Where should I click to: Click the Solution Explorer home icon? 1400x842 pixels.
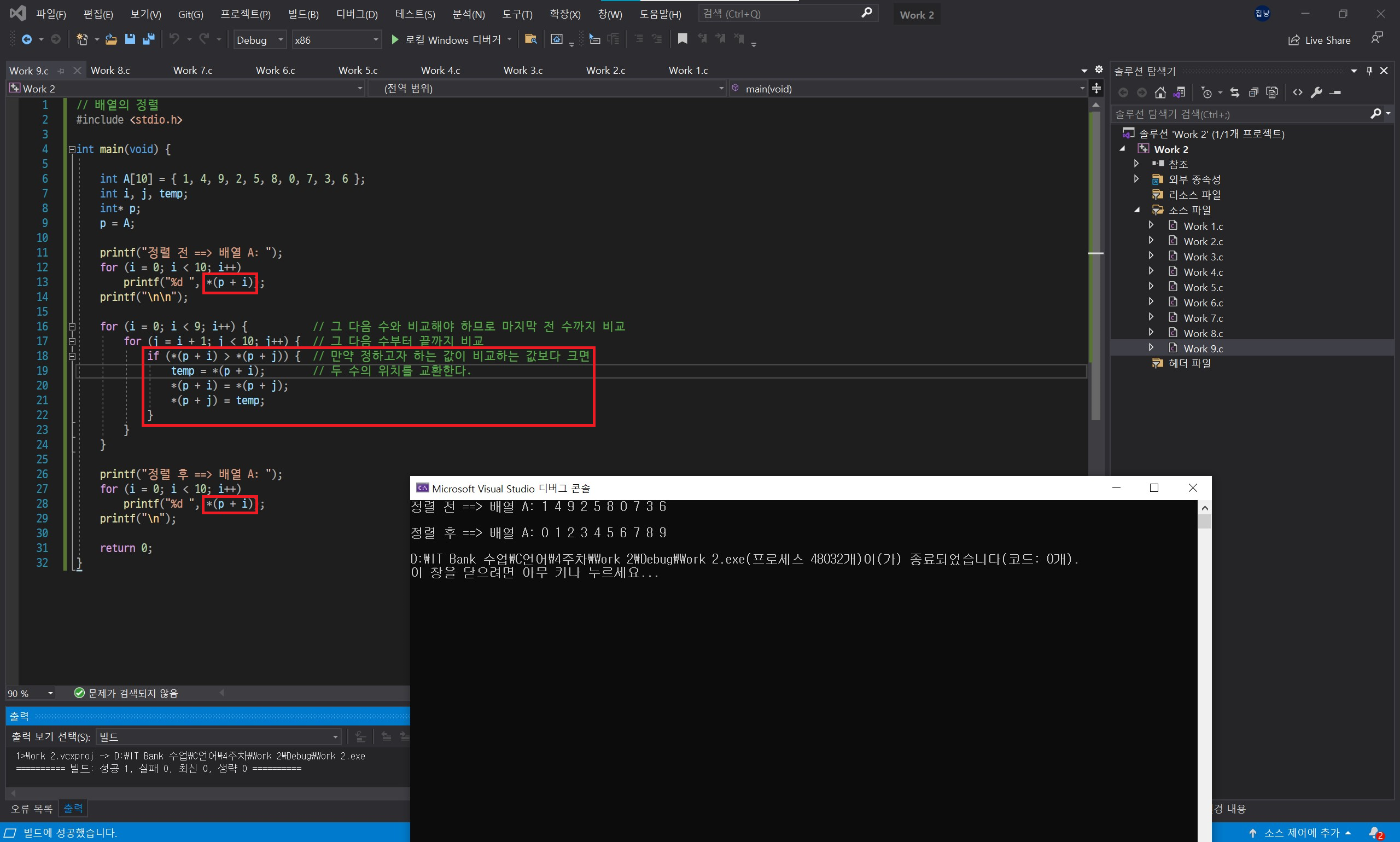(x=1160, y=92)
